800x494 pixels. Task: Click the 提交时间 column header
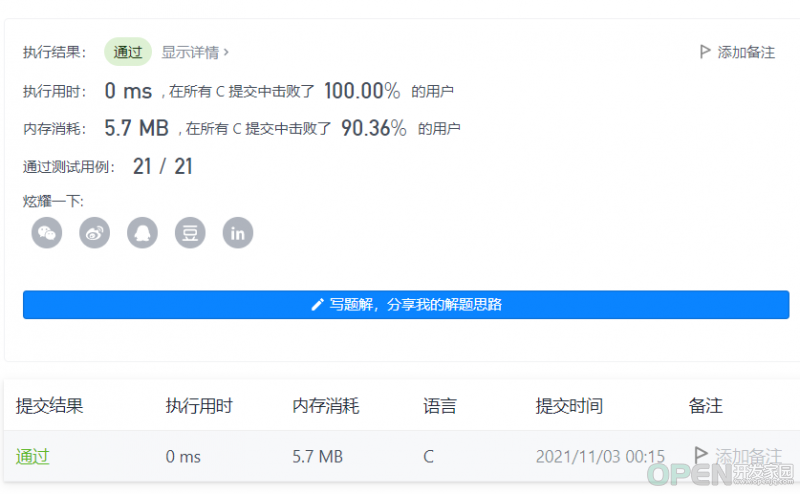pos(569,406)
